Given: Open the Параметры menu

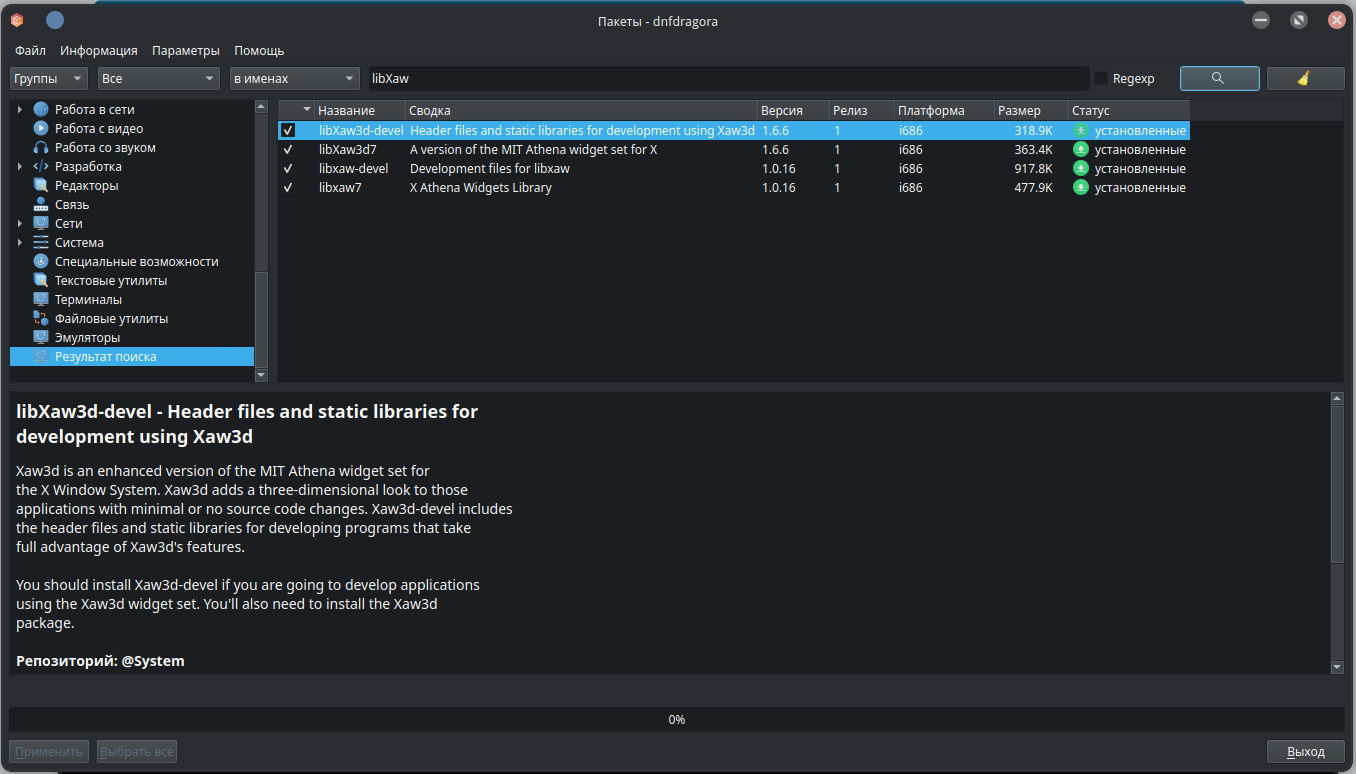Looking at the screenshot, I should click(x=185, y=50).
